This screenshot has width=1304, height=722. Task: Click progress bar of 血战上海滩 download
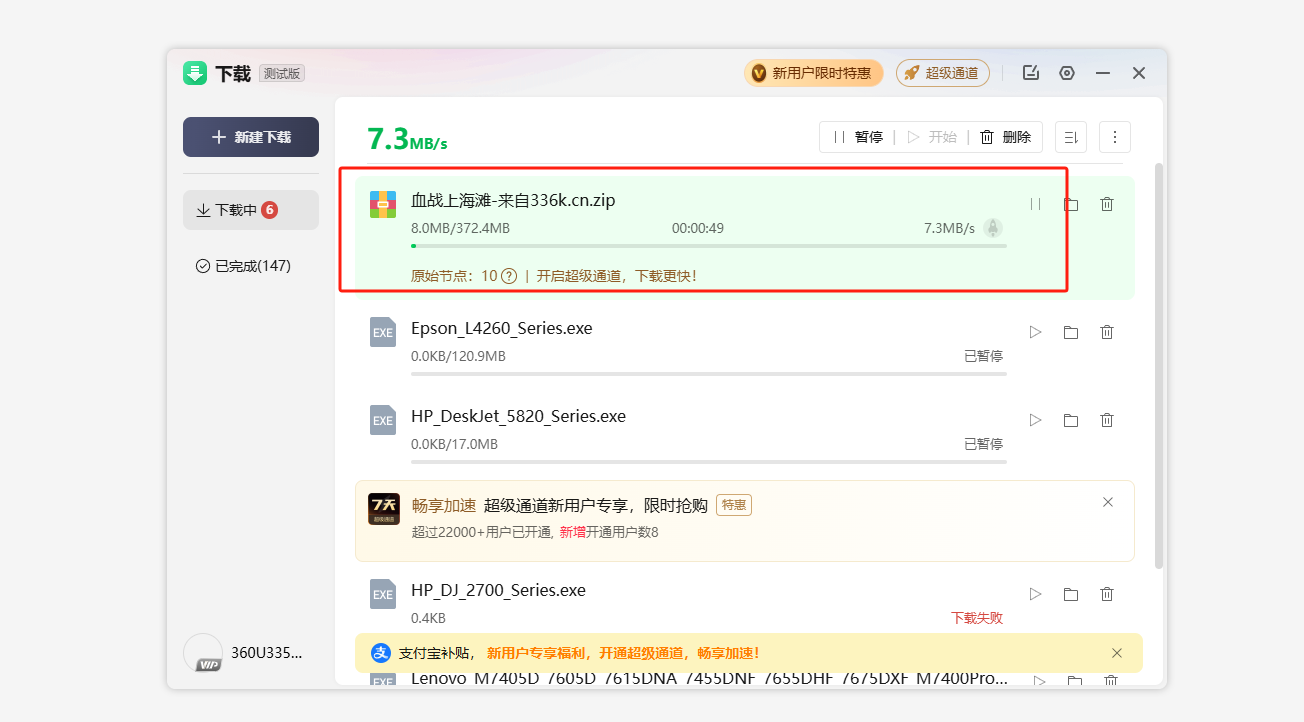pos(709,245)
